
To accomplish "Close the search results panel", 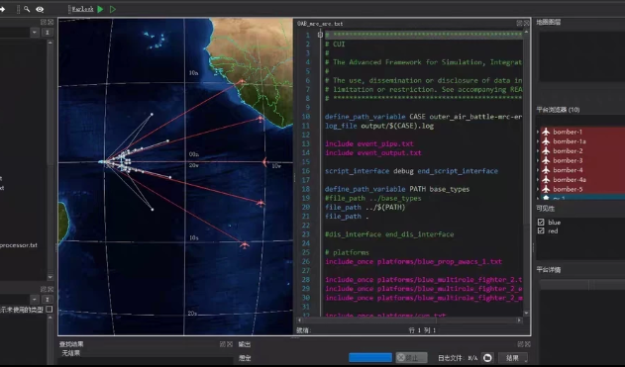I will tap(230, 344).
